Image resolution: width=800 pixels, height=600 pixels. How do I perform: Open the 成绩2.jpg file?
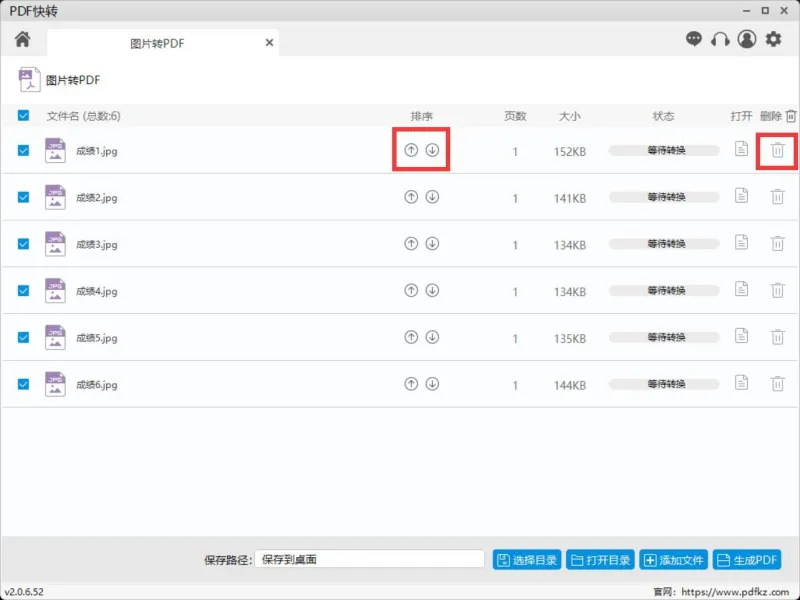click(x=741, y=195)
